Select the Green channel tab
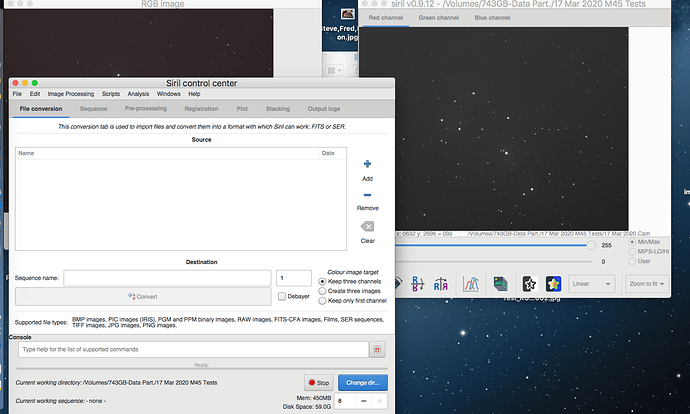690x414 pixels. 438,18
